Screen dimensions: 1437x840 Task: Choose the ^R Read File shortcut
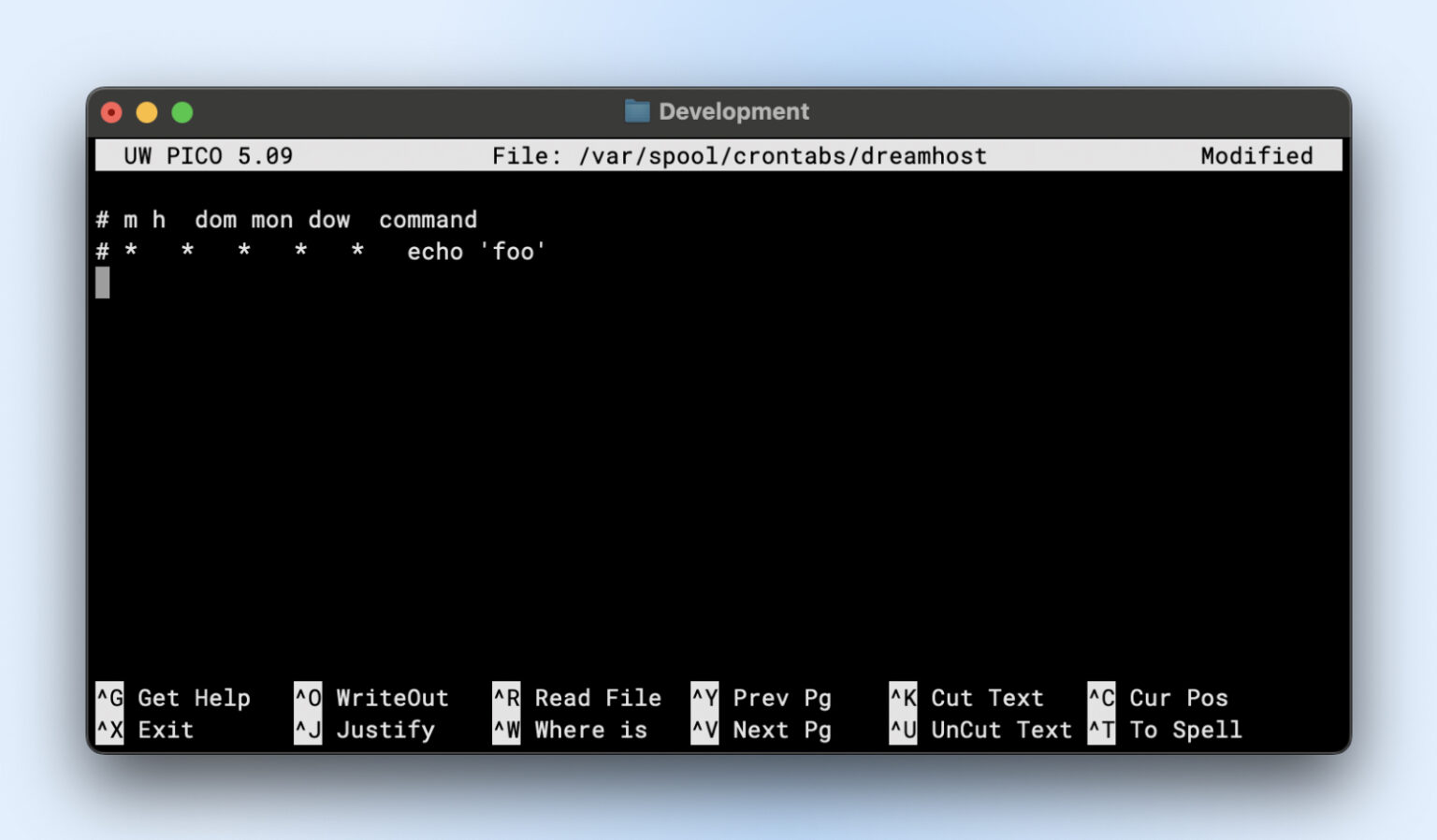(577, 698)
